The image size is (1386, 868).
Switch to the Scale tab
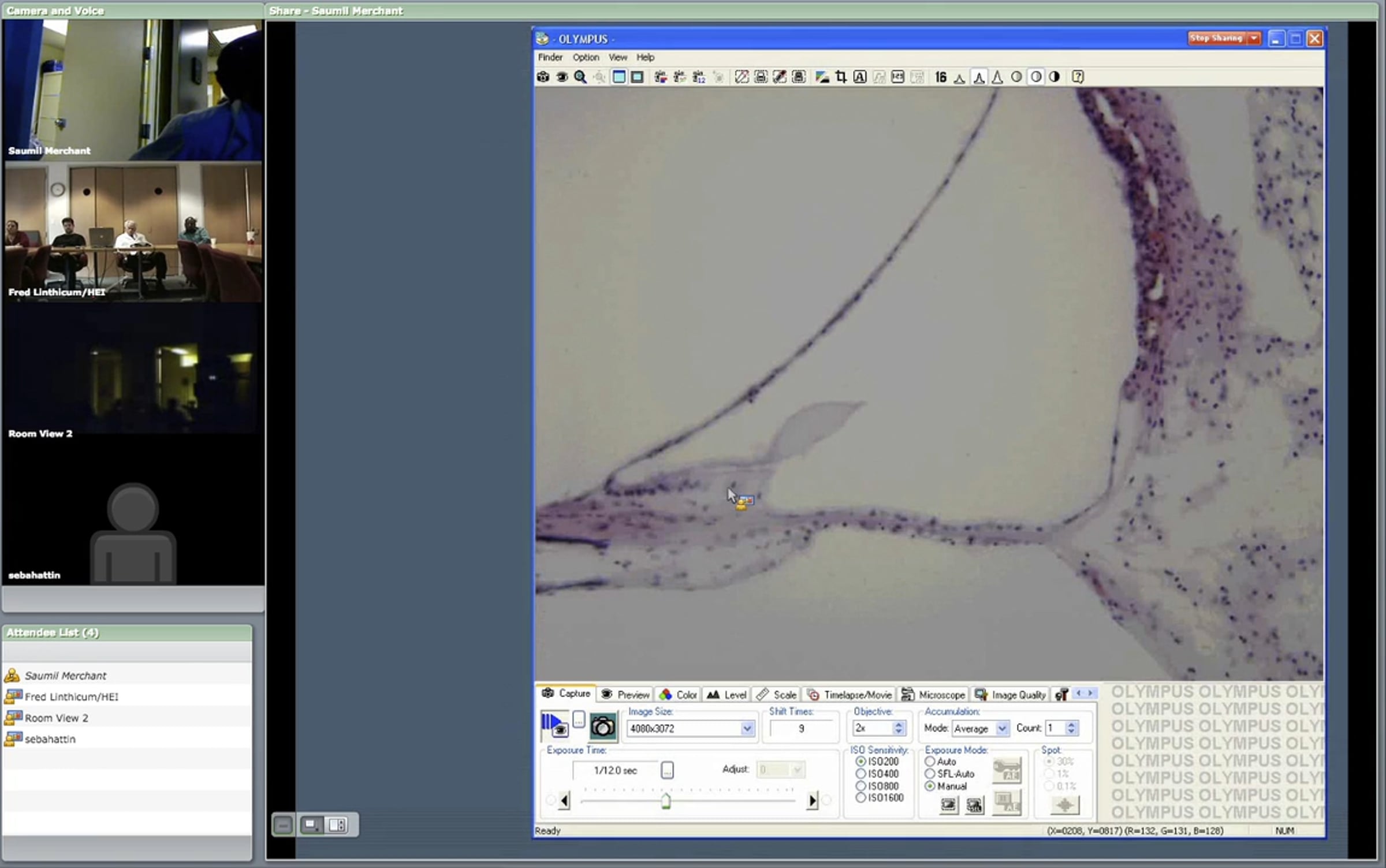777,695
